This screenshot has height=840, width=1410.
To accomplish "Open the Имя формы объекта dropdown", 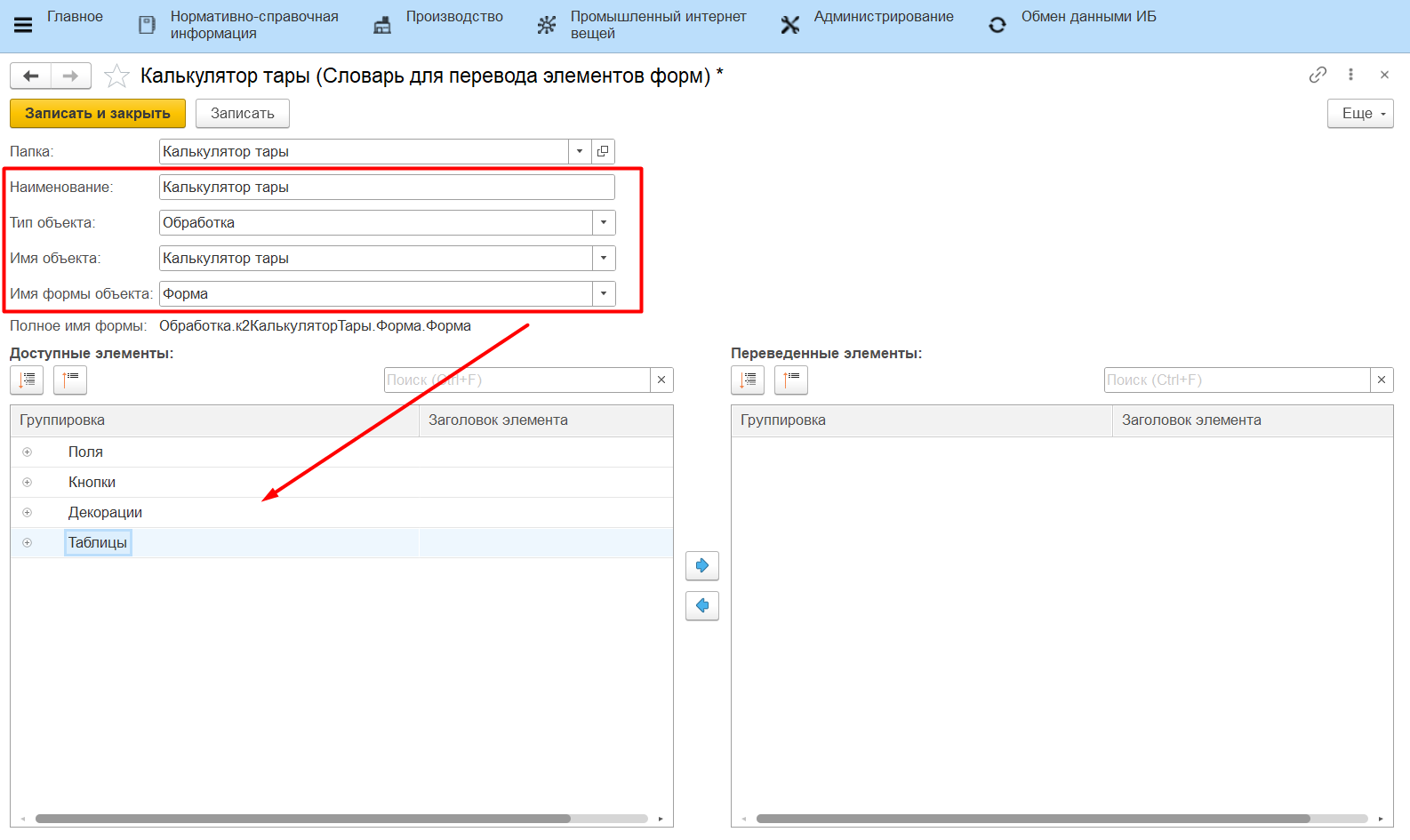I will pos(604,294).
